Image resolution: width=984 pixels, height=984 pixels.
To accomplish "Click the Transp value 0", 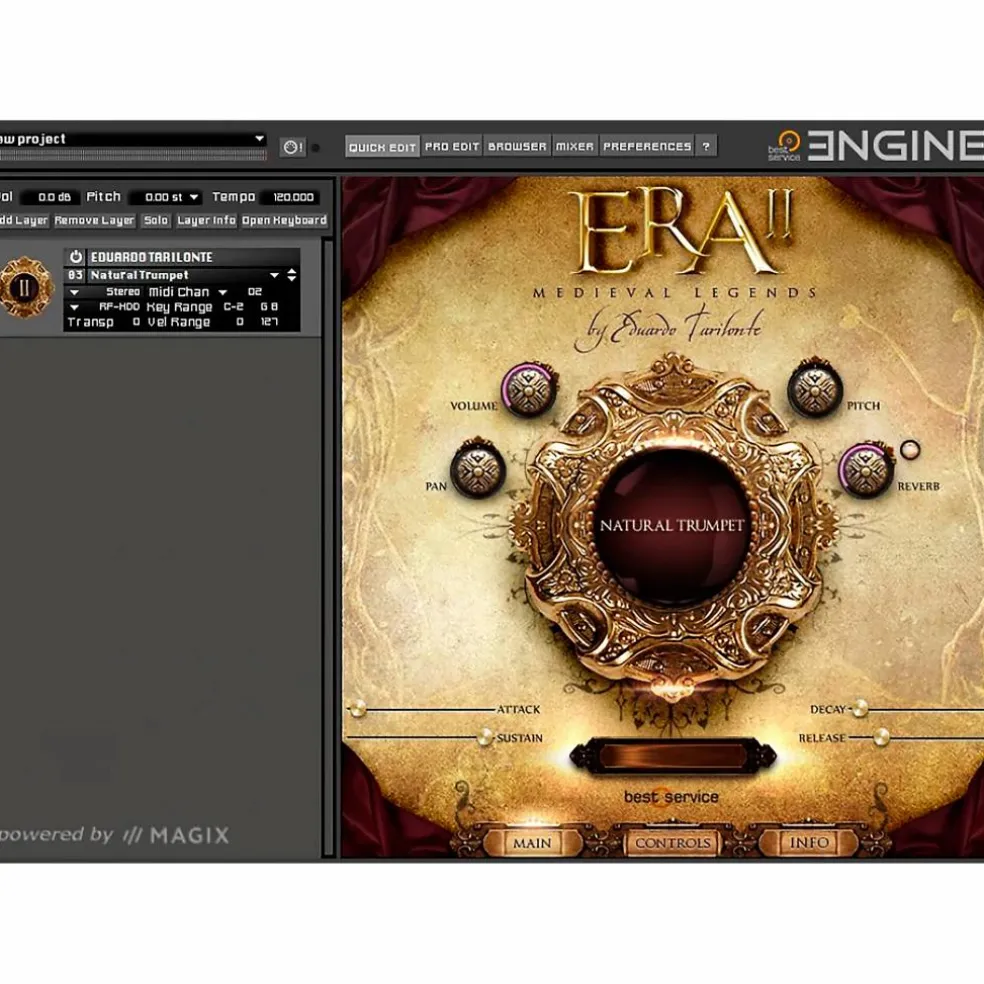I will tap(136, 322).
